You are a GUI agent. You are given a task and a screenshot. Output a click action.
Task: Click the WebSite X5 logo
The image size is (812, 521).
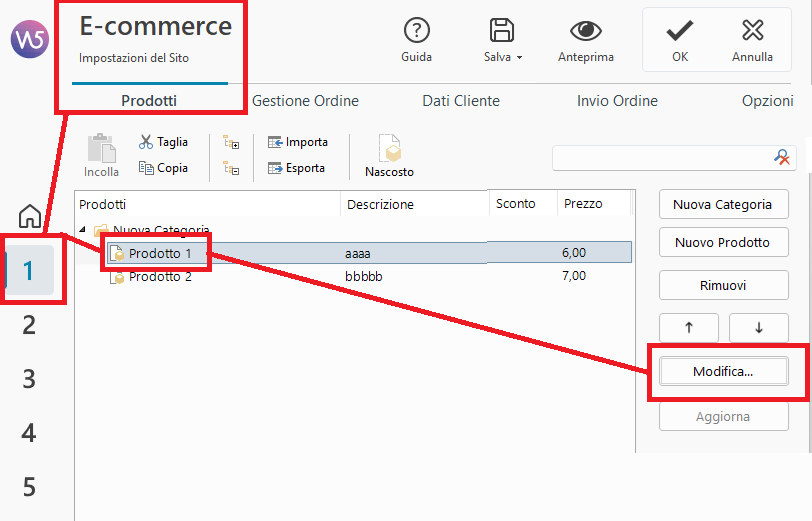pos(30,39)
